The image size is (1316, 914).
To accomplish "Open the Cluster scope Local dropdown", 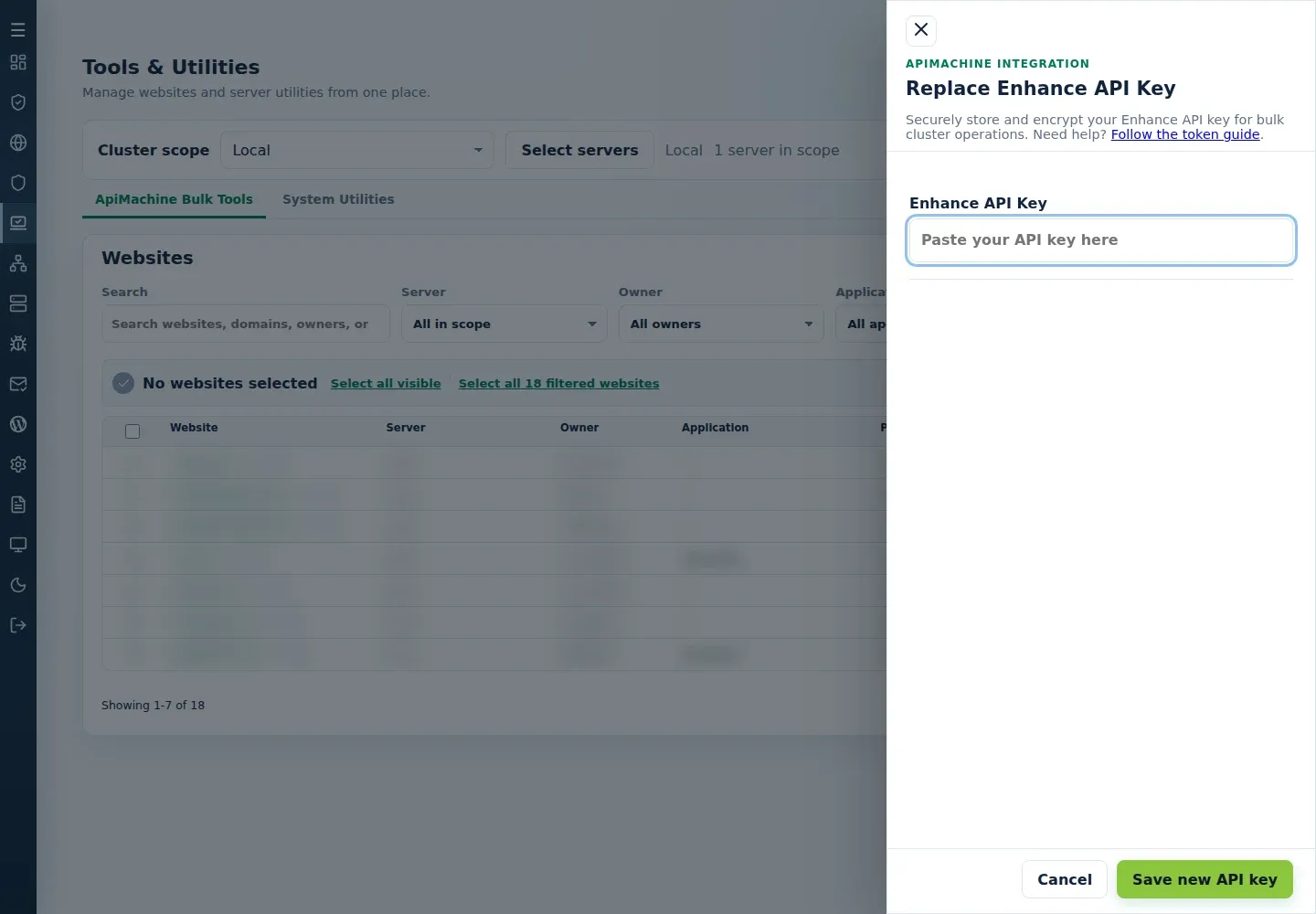I will click(x=357, y=150).
